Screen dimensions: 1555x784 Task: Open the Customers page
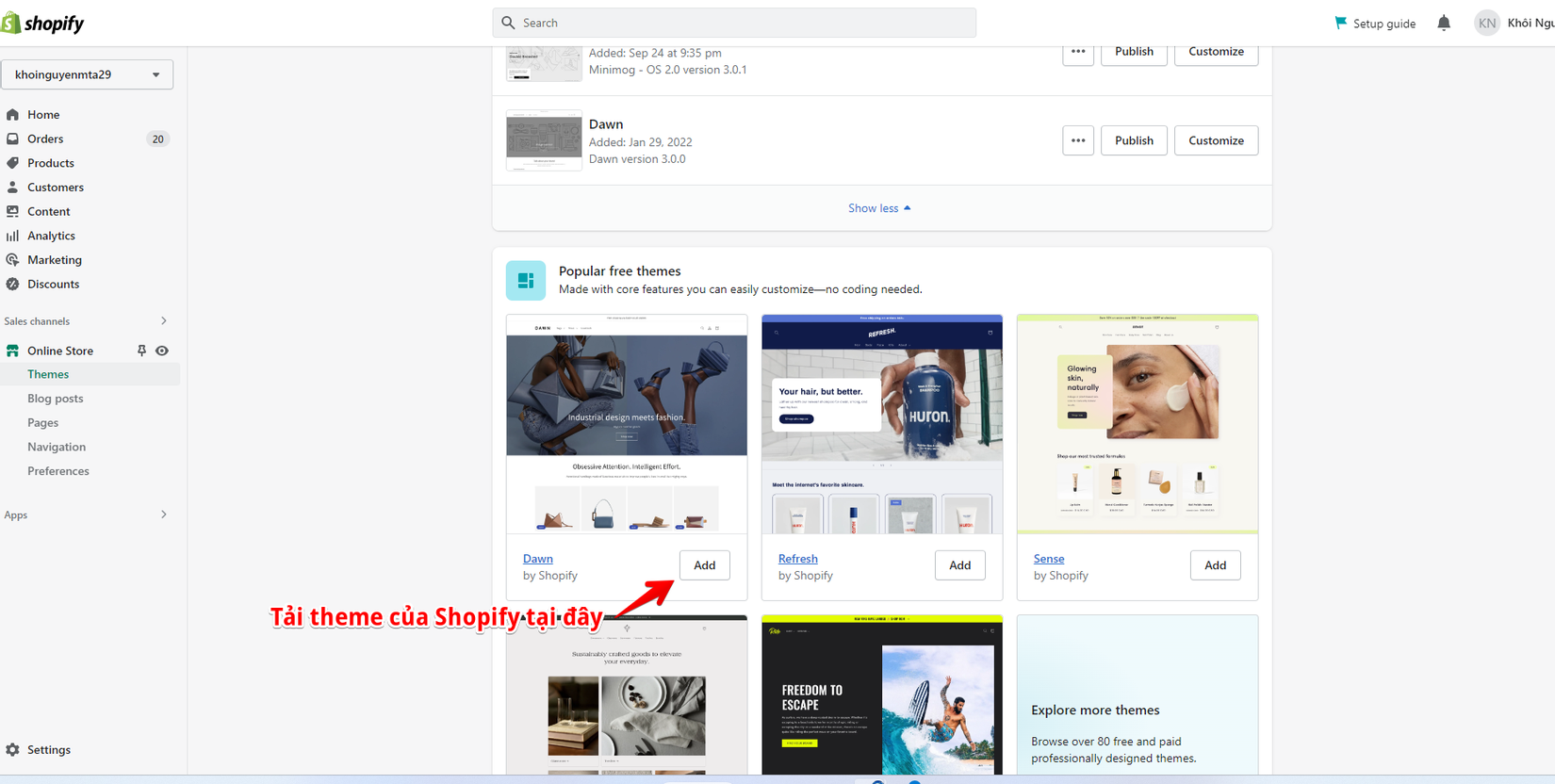coord(56,188)
